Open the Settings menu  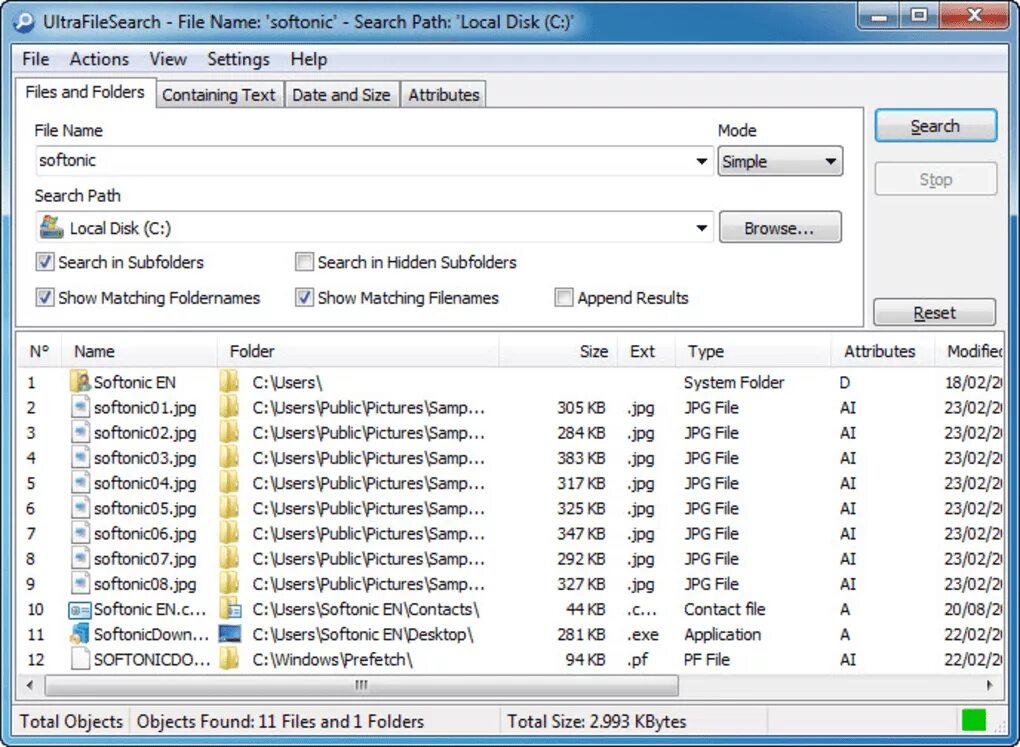click(238, 59)
